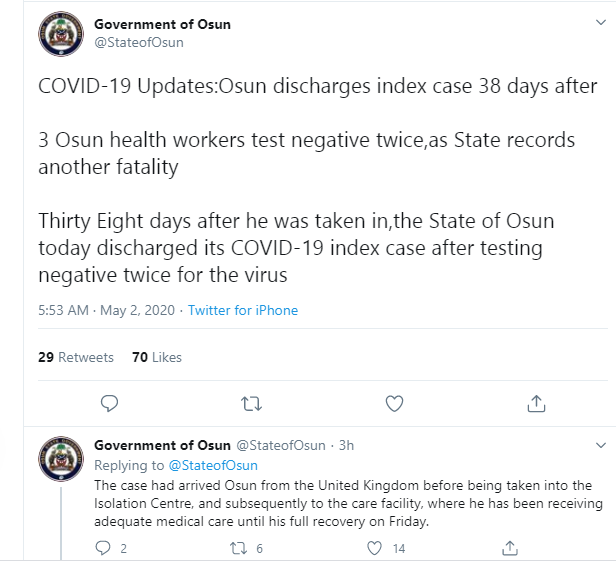The height and width of the screenshot is (566, 616).
Task: Click Government of Osun name on main tweet
Action: pyautogui.click(x=162, y=24)
